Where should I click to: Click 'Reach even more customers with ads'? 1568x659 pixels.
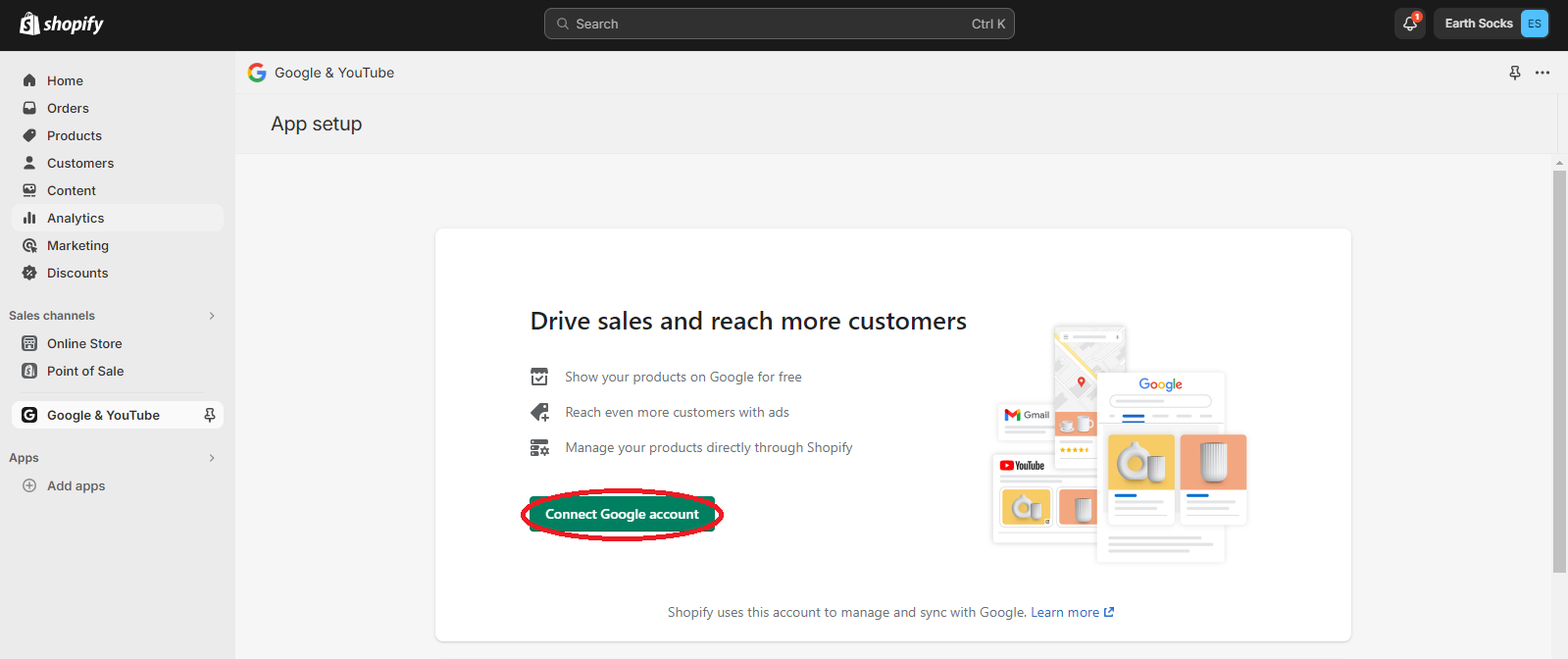pyautogui.click(x=677, y=412)
